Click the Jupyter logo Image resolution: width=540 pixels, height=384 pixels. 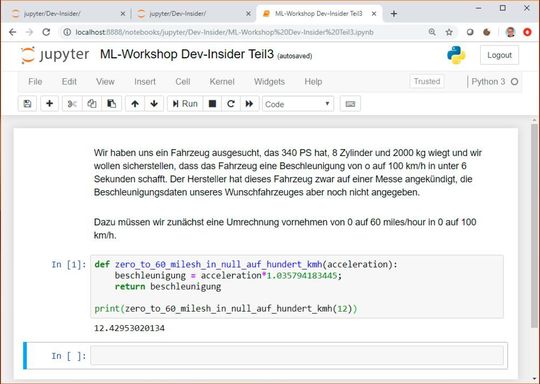(55, 55)
